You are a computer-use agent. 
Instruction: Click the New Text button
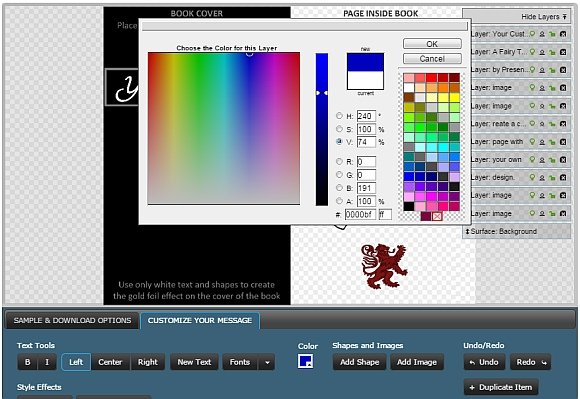click(194, 362)
